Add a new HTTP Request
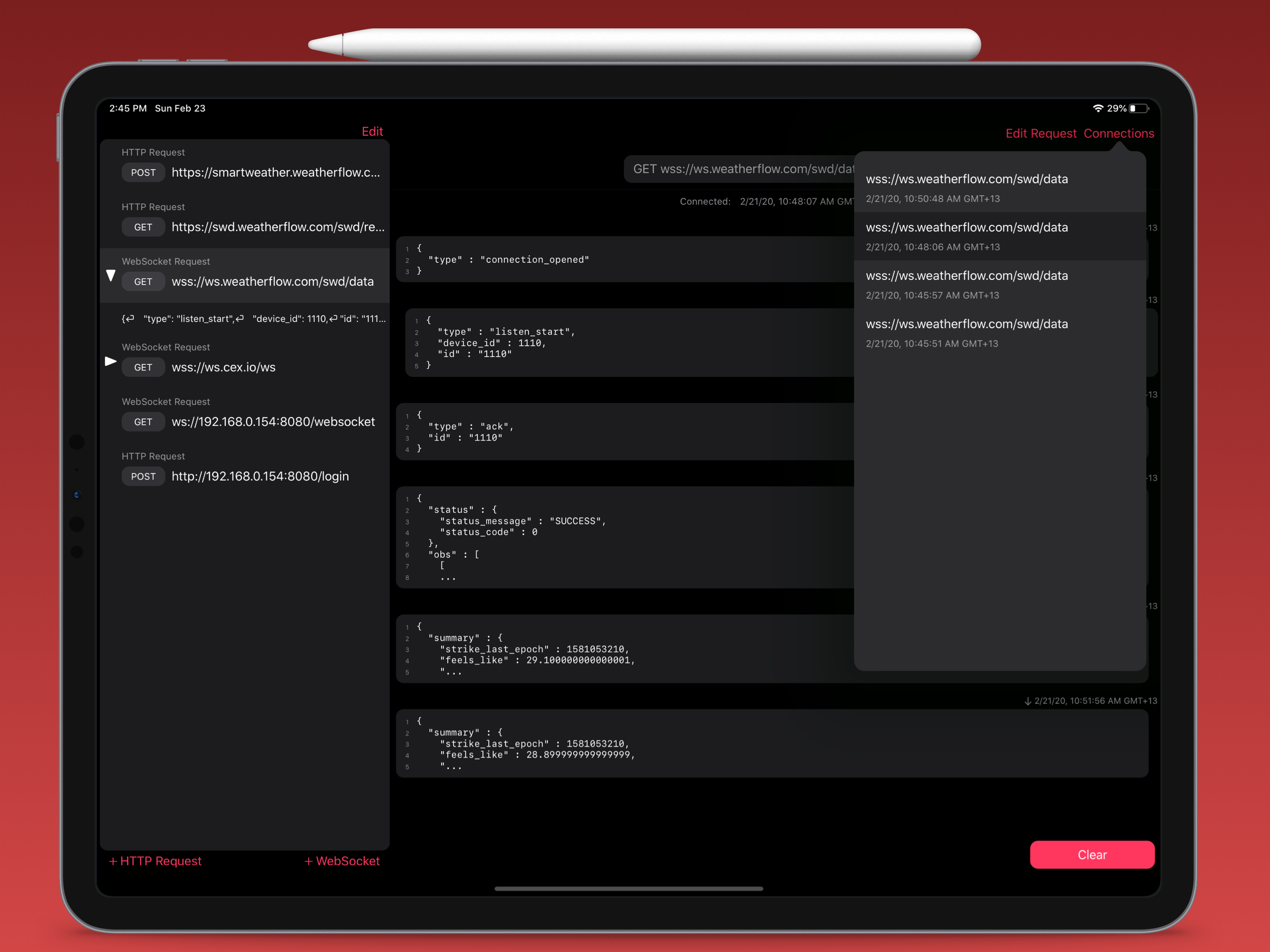Screen dimensions: 1270x952 point(155,861)
